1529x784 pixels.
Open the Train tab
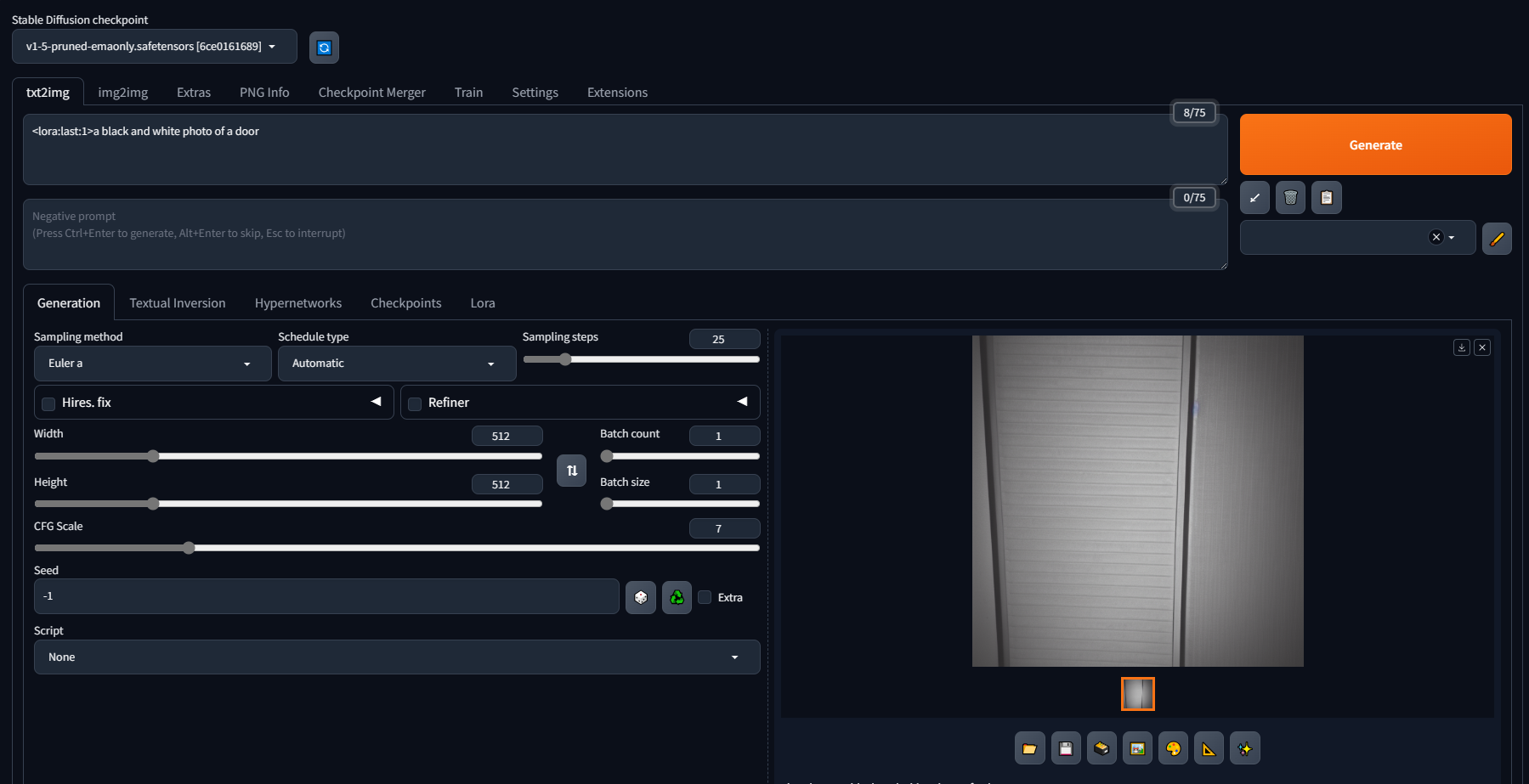coord(468,93)
